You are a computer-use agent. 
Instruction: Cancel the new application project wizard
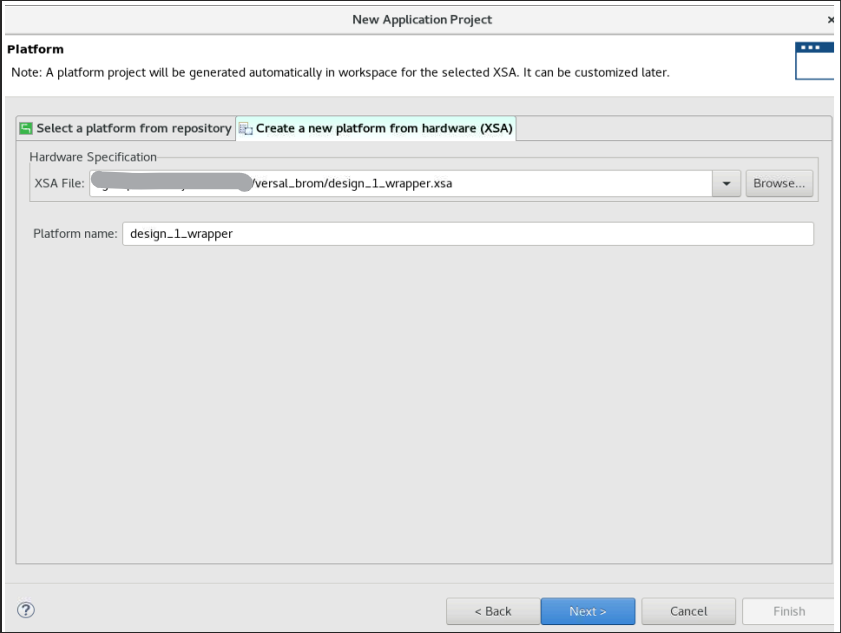click(x=688, y=611)
